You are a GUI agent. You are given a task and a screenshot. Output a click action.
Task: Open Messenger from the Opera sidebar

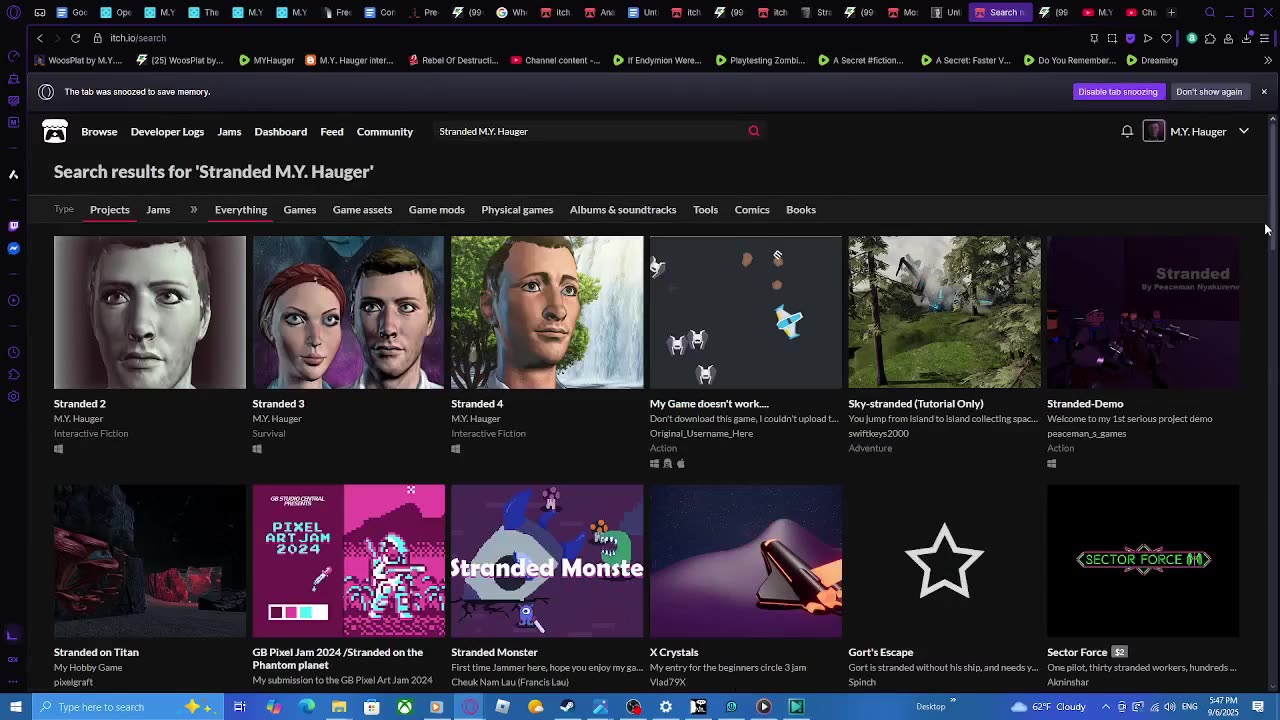[x=13, y=249]
